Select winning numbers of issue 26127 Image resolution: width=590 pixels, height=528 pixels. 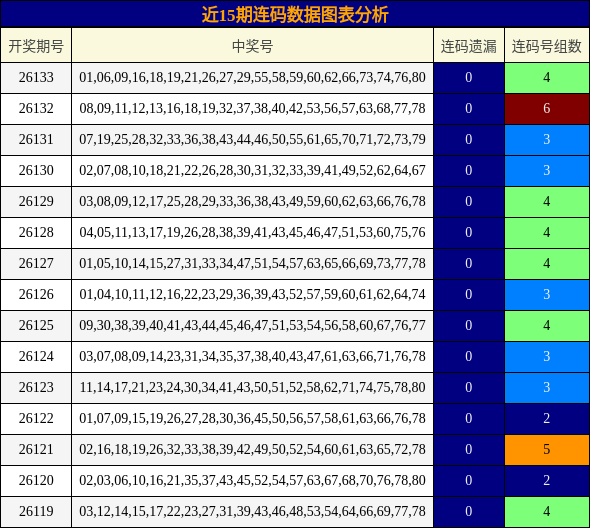[x=252, y=263]
